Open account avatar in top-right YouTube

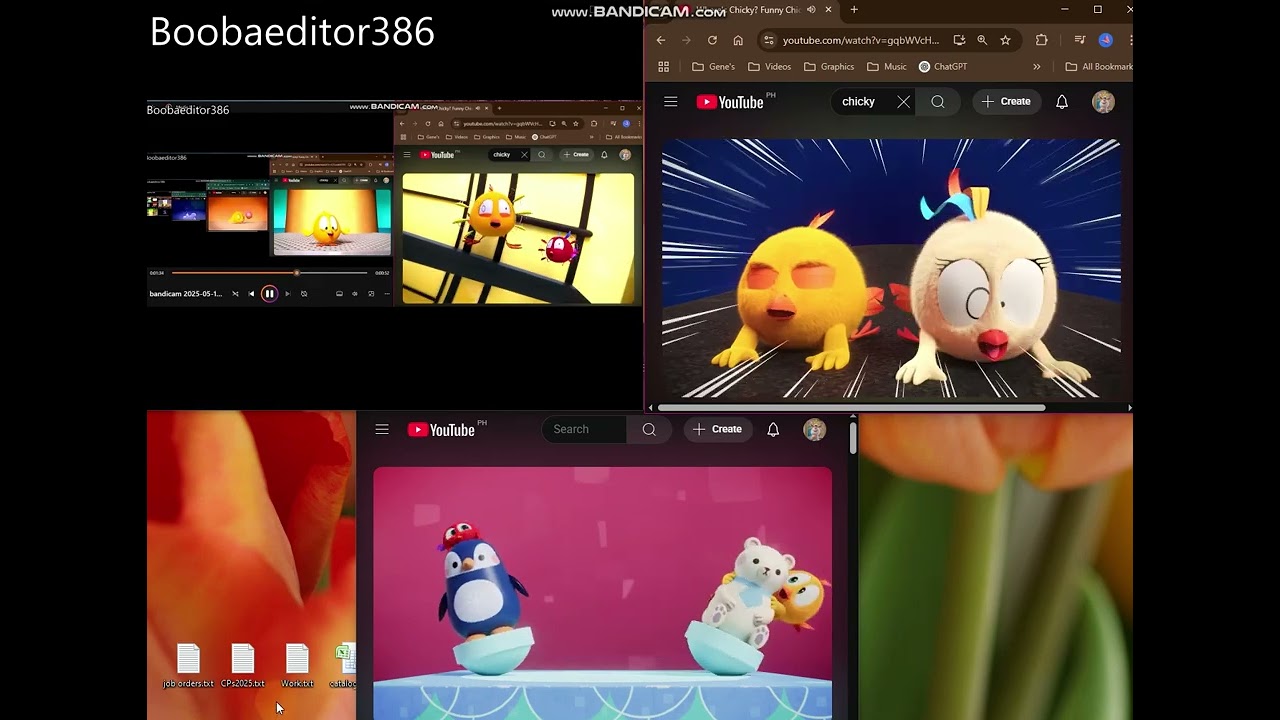1103,102
